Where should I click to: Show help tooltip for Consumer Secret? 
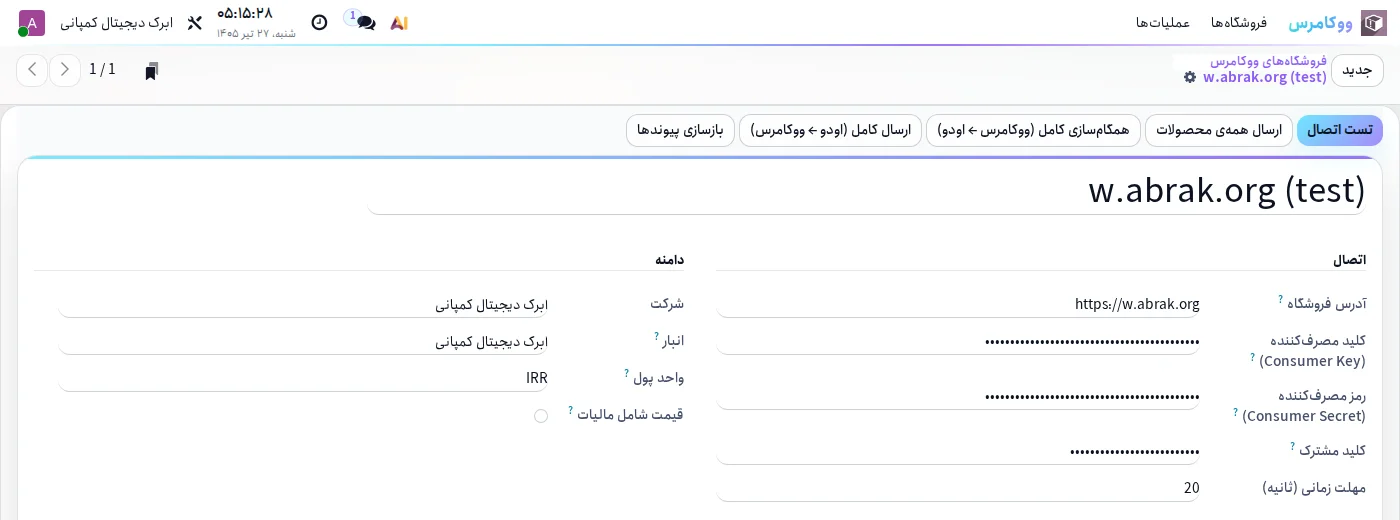coord(1236,411)
